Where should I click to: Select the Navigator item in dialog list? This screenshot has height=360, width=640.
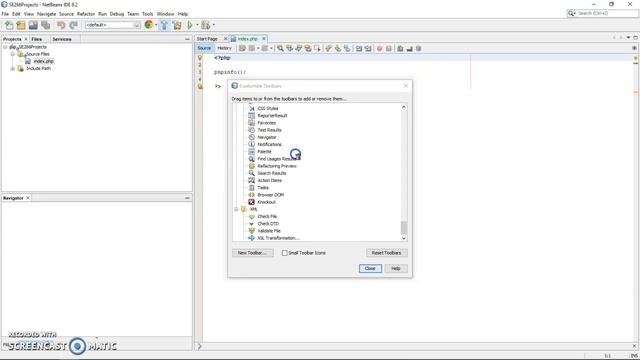(x=267, y=137)
